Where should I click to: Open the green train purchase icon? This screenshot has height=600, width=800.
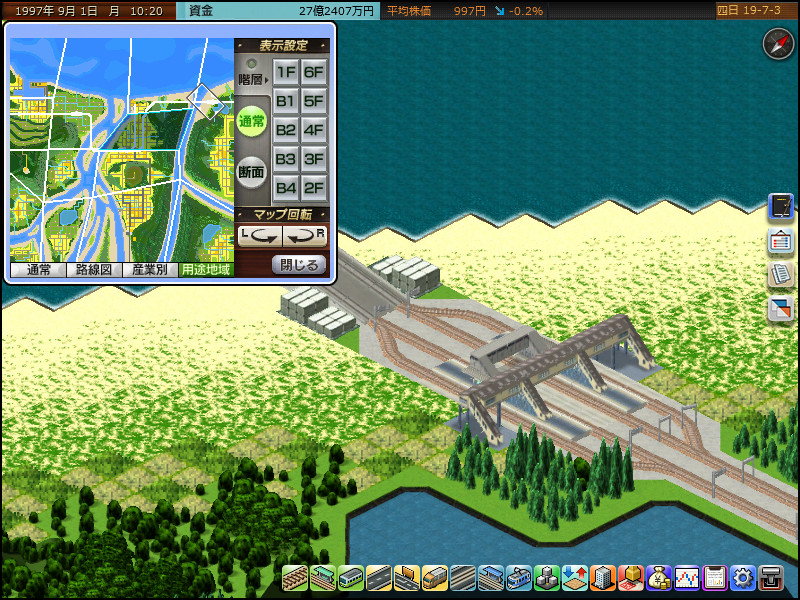point(351,578)
